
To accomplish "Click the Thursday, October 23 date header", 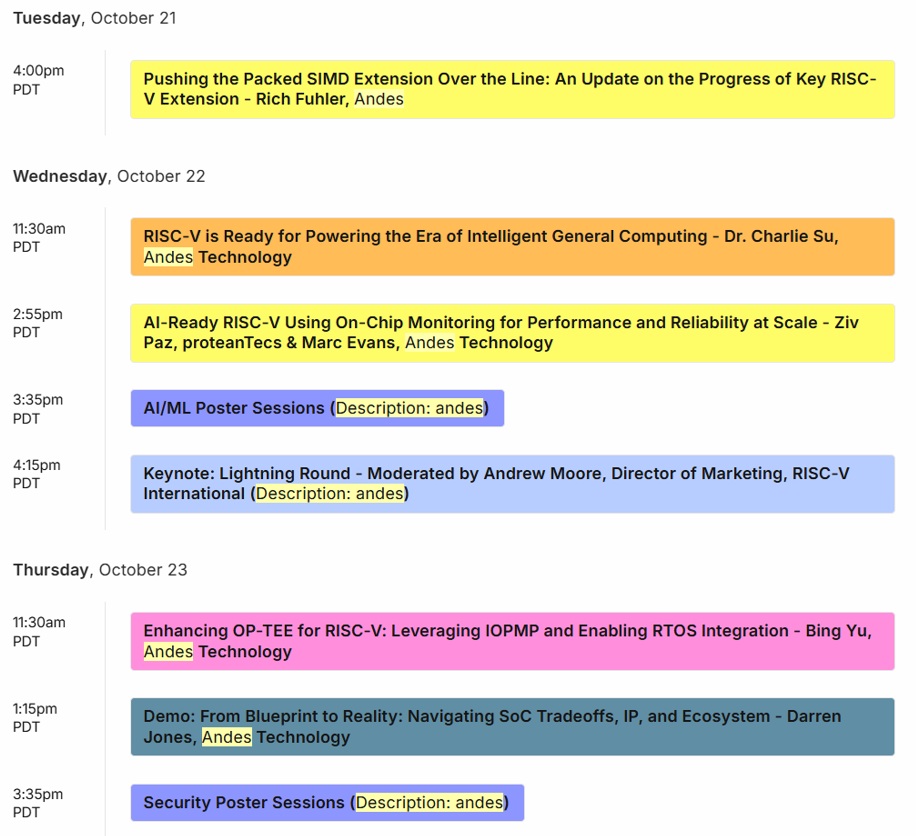I will [100, 570].
